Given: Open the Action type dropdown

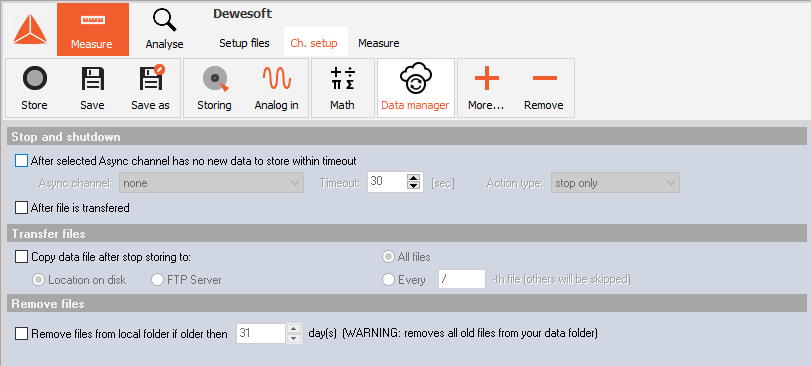Looking at the screenshot, I should pyautogui.click(x=615, y=183).
